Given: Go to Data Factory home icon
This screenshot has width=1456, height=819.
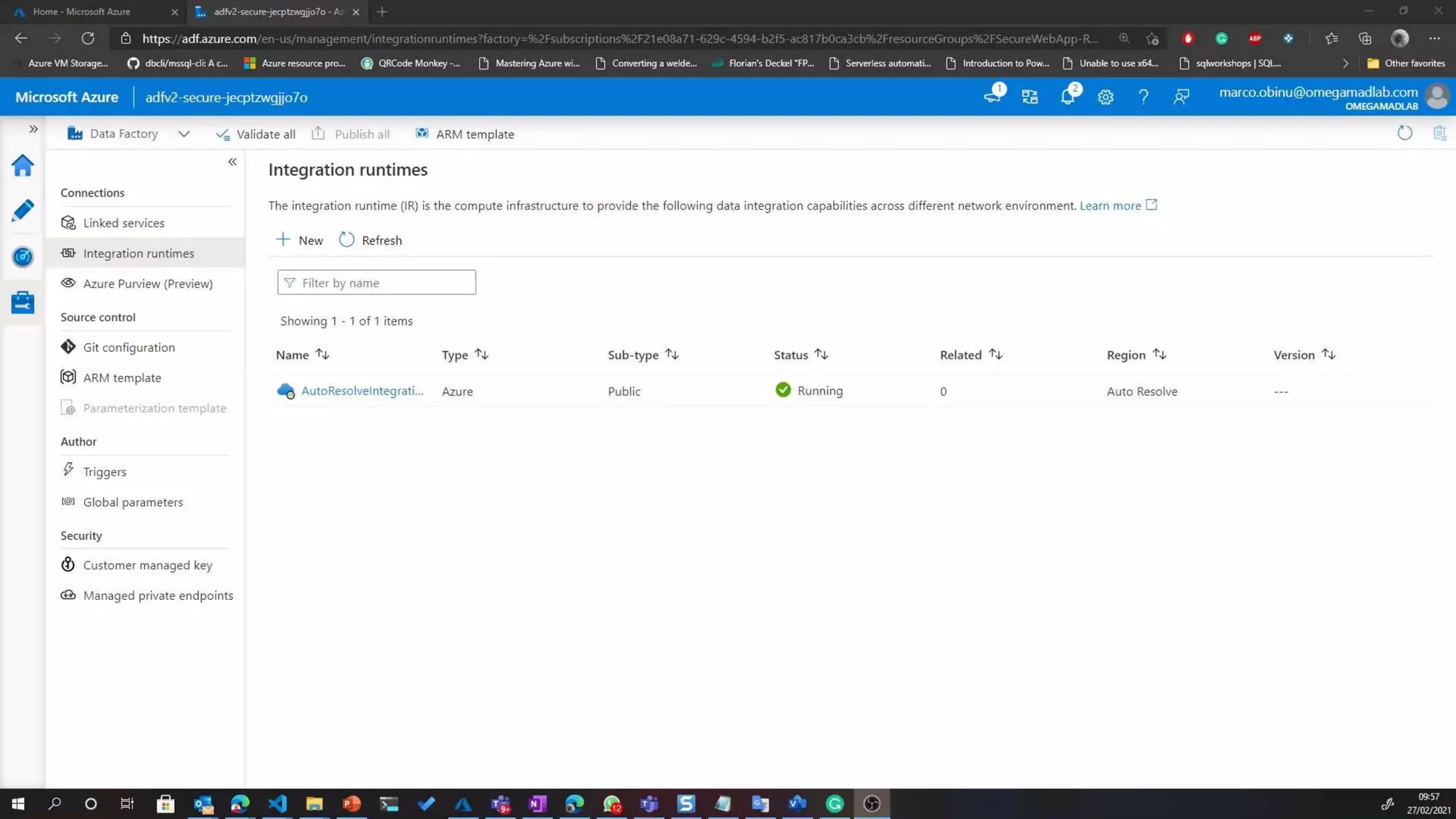Looking at the screenshot, I should (23, 166).
